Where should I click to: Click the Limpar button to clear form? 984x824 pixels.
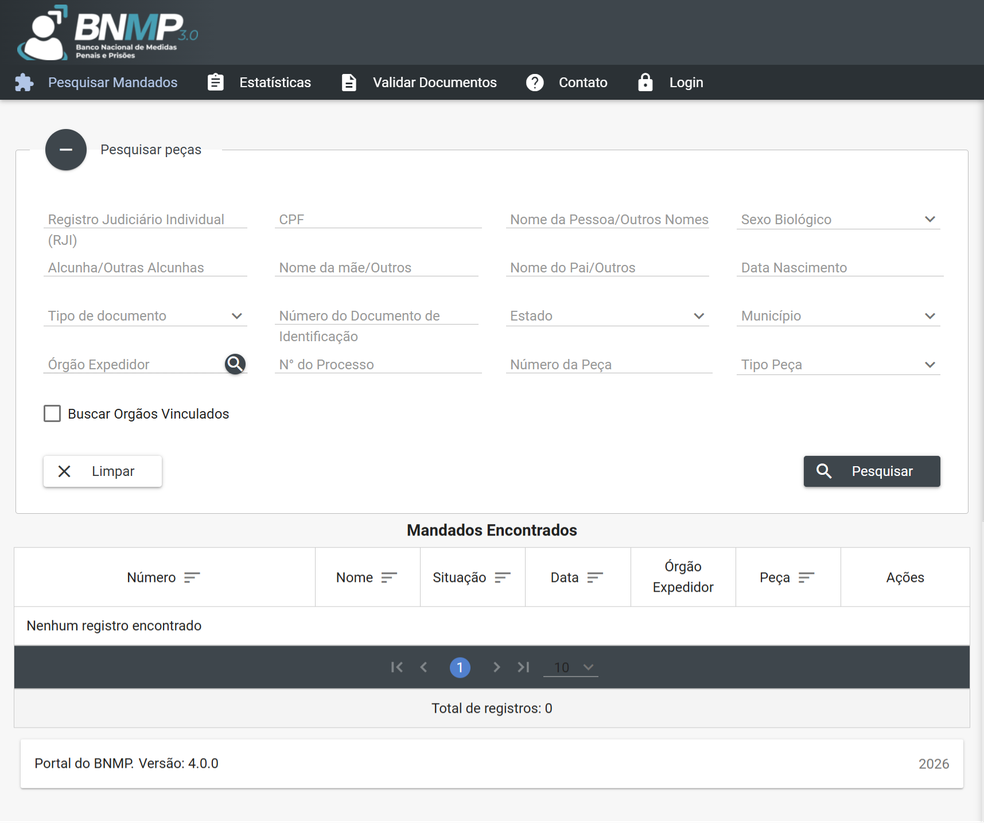coord(102,471)
